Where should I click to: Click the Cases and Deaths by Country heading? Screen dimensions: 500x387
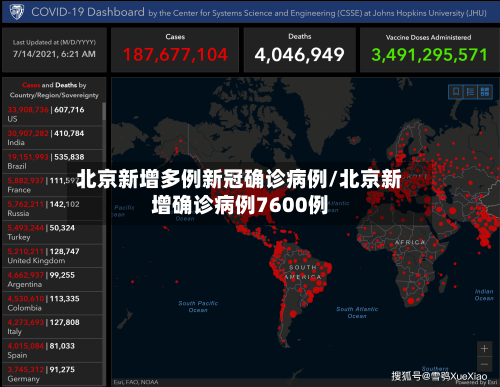click(x=54, y=90)
